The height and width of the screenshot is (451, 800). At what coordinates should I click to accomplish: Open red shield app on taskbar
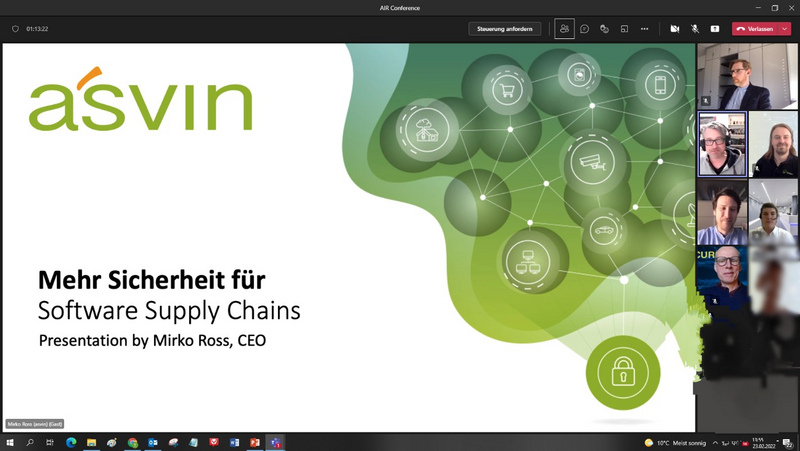point(214,442)
